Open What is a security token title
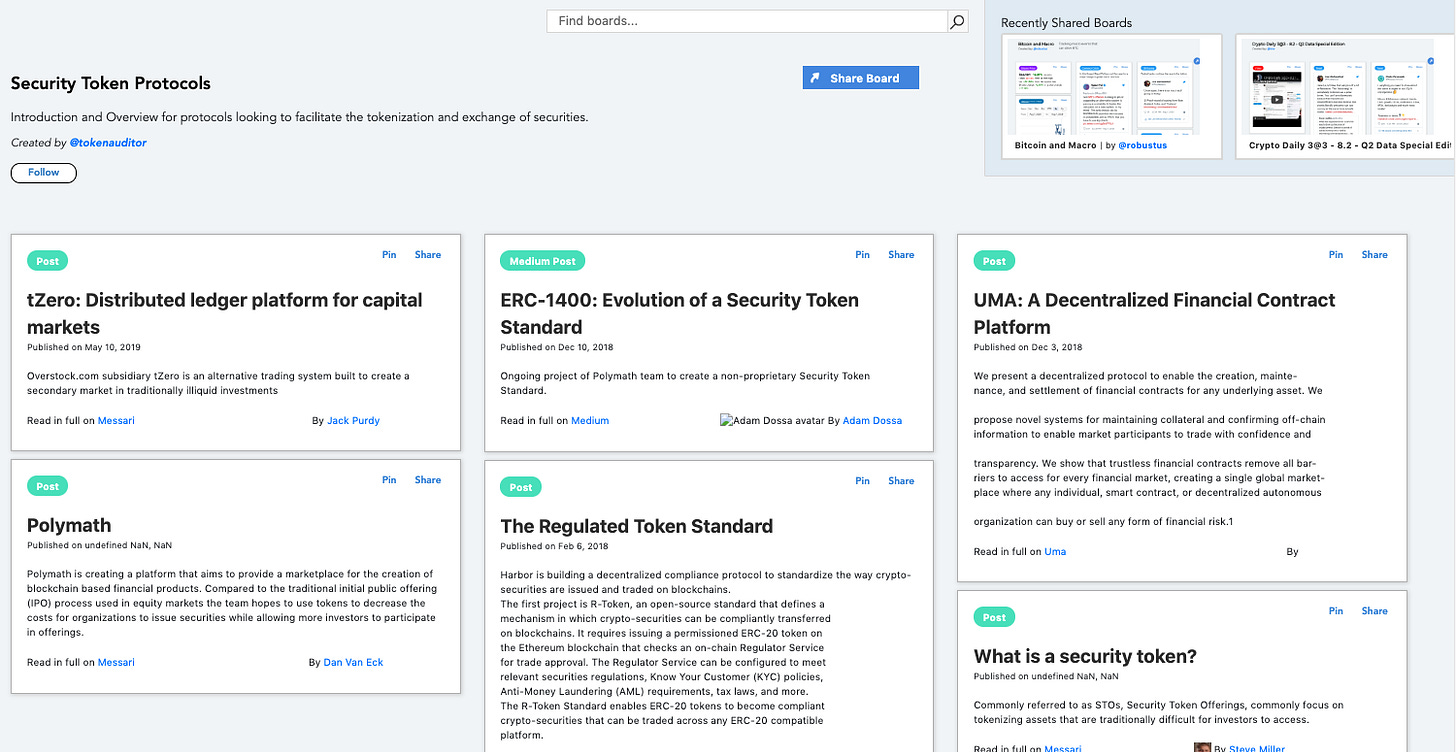Viewport: 1456px width, 752px height. tap(1085, 657)
